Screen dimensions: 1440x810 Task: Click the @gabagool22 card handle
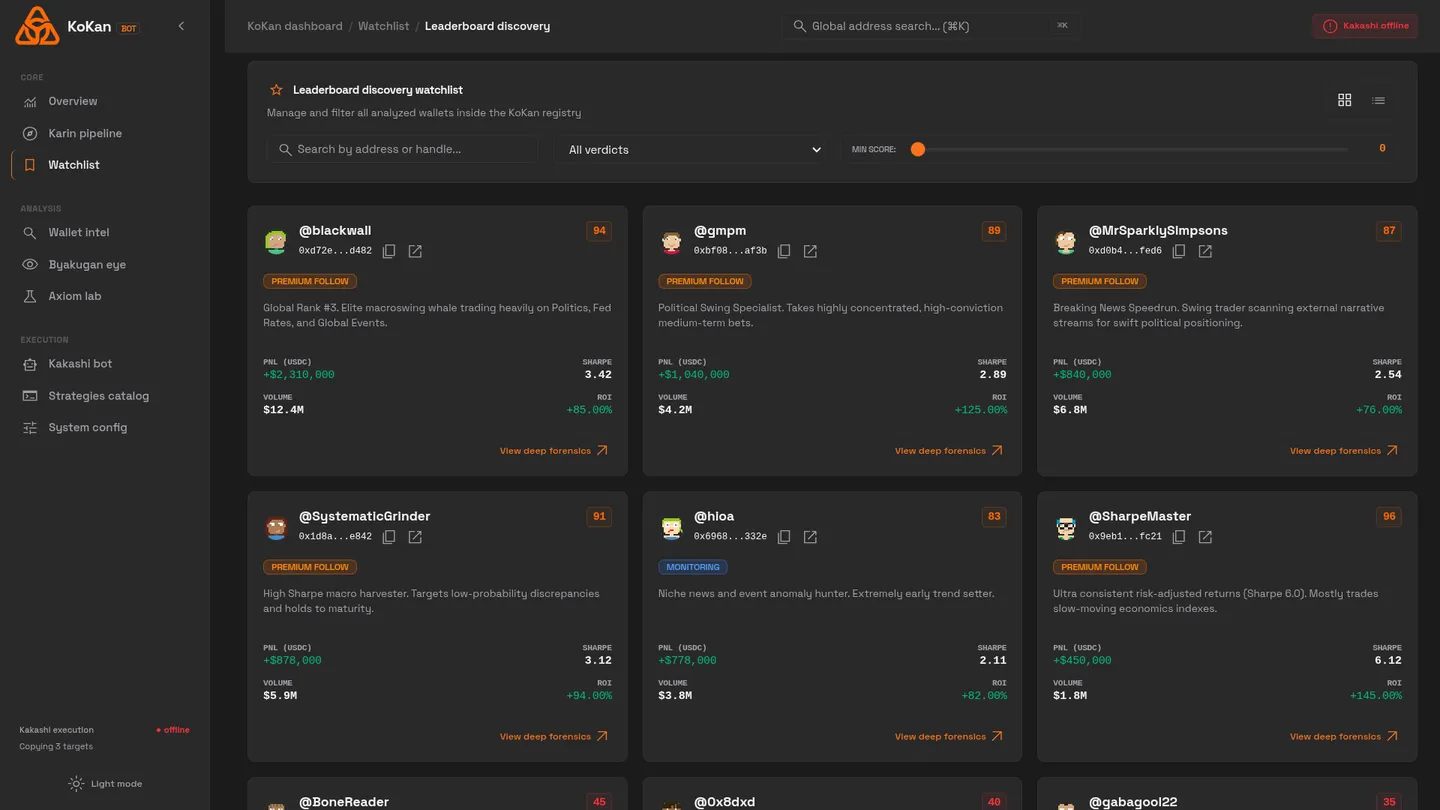[1133, 801]
